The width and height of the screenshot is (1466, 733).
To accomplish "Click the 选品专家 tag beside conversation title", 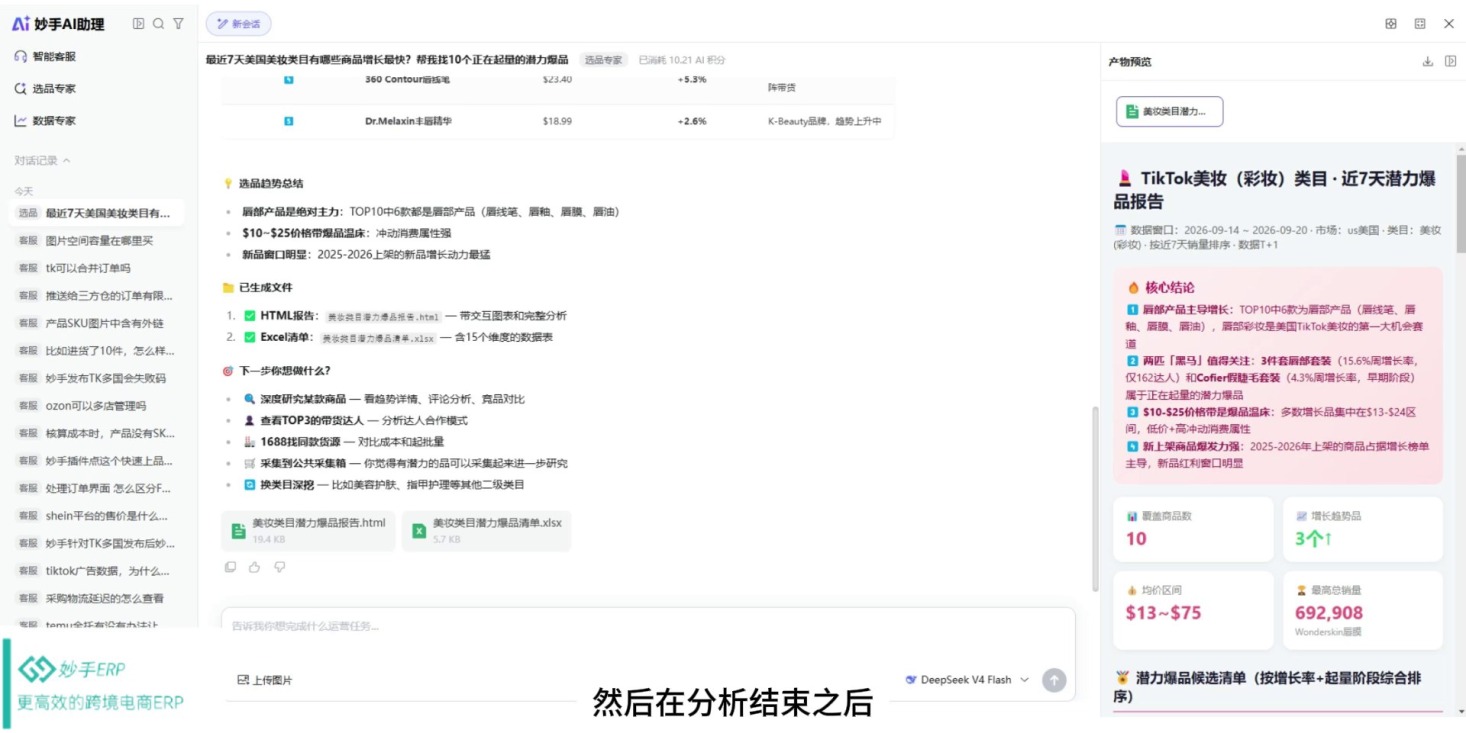I will pyautogui.click(x=604, y=60).
